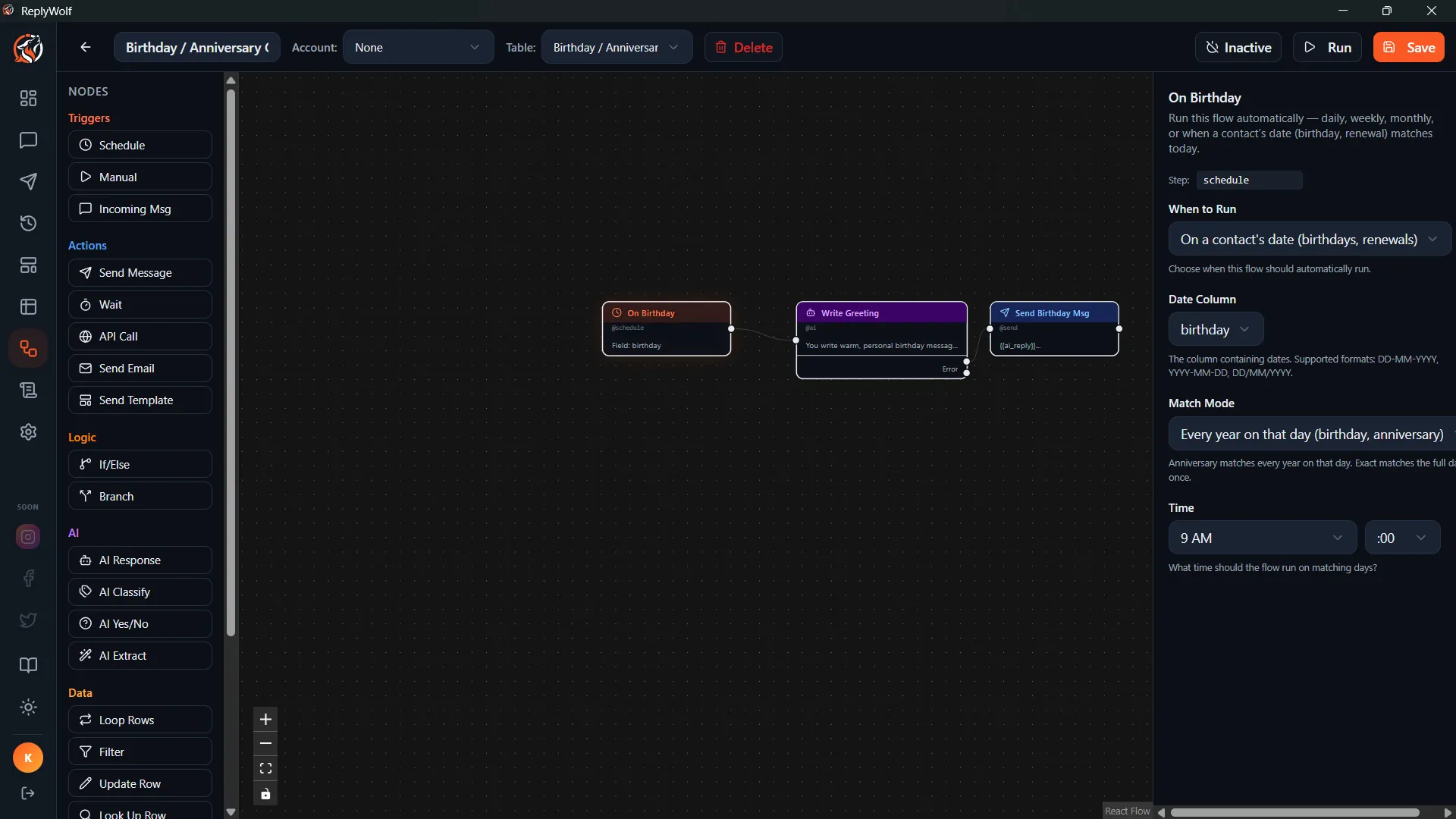Open the hour dropdown showing 9 AM
This screenshot has height=819, width=1456.
(x=1263, y=538)
